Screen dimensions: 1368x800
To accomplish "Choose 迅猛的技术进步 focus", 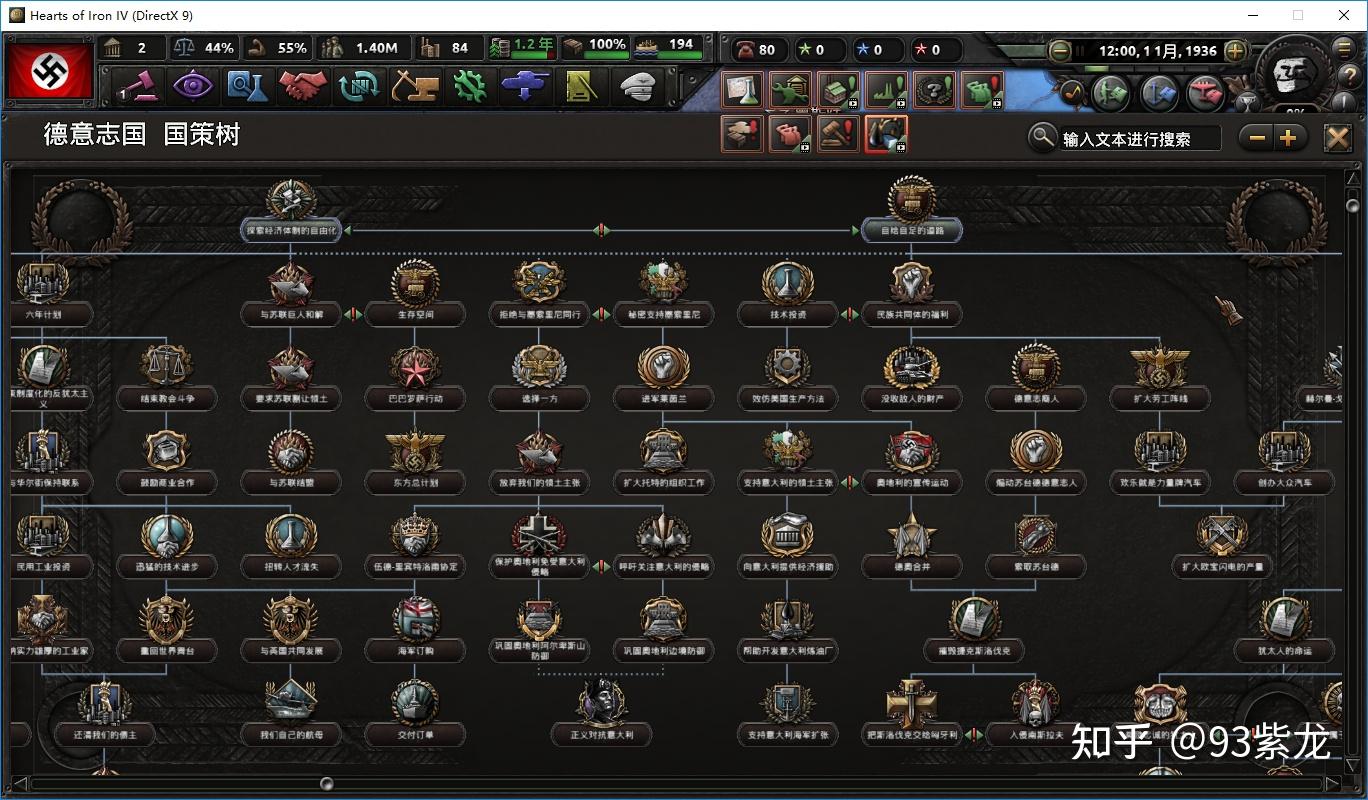I will 167,548.
